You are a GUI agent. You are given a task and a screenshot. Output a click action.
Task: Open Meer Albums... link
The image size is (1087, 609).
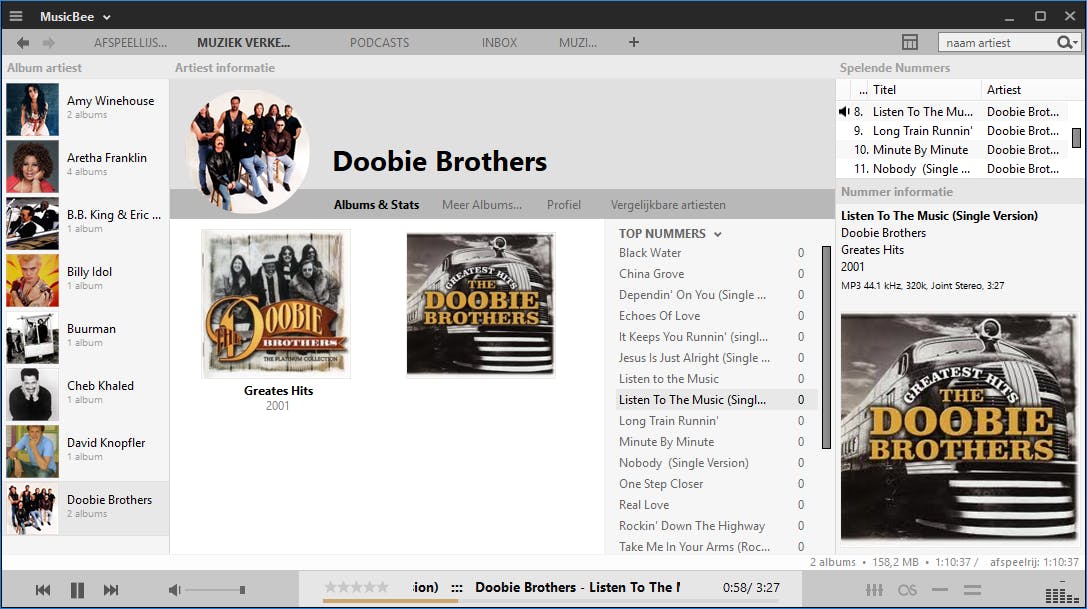[x=482, y=205]
